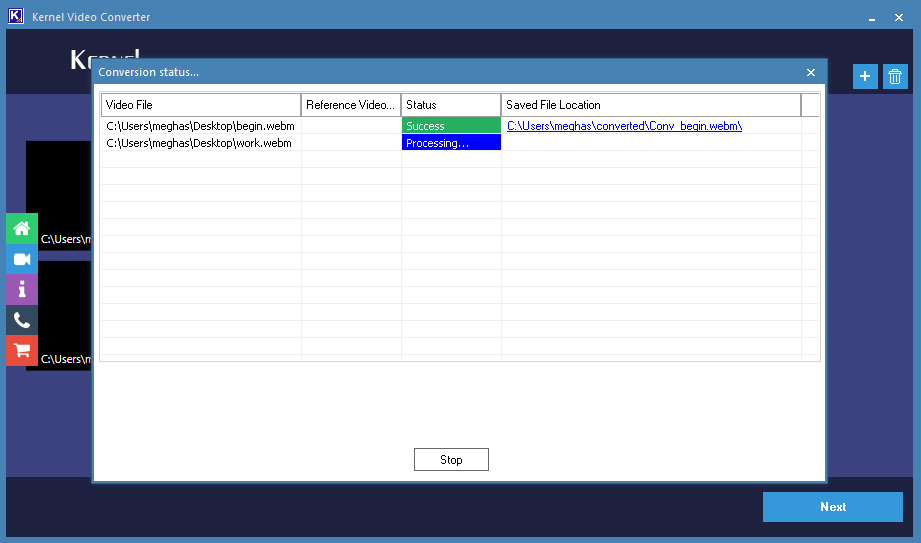Minimize the Kernel Video Converter window
Image resolution: width=921 pixels, height=543 pixels.
pyautogui.click(x=872, y=18)
